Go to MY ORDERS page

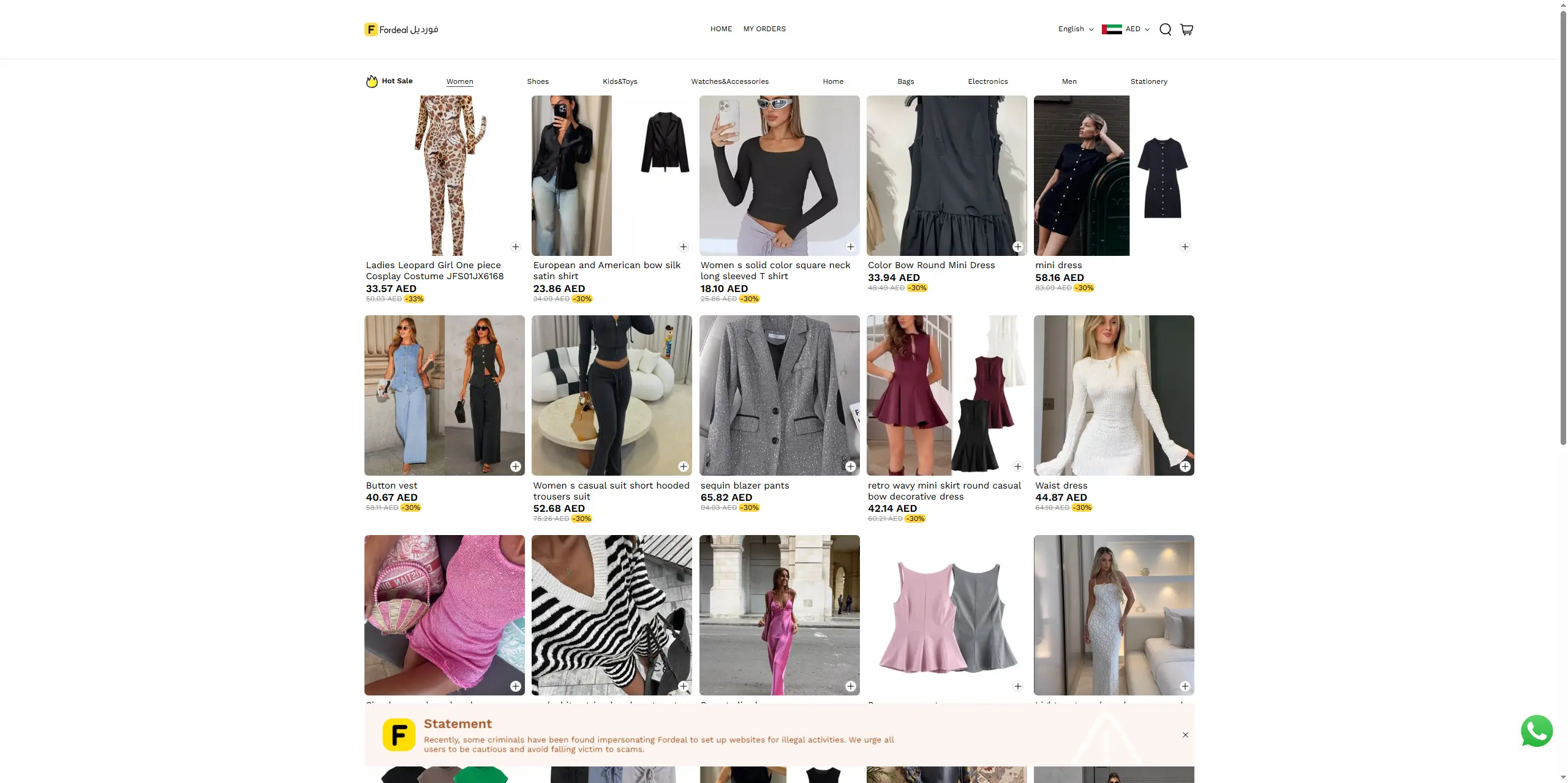[x=764, y=29]
